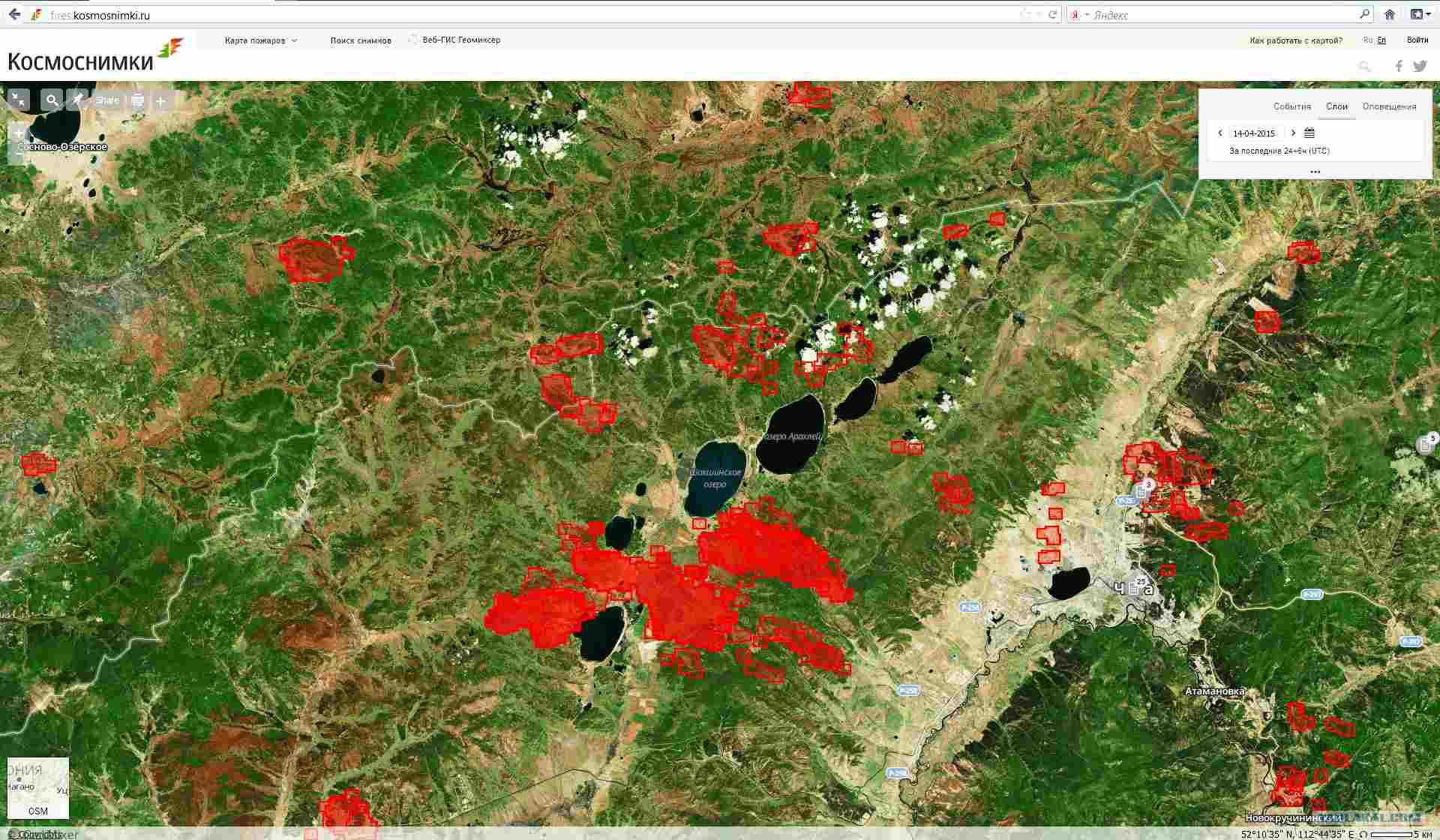
Task: Click the event cluster marker numbered 5
Action: pyautogui.click(x=1427, y=443)
